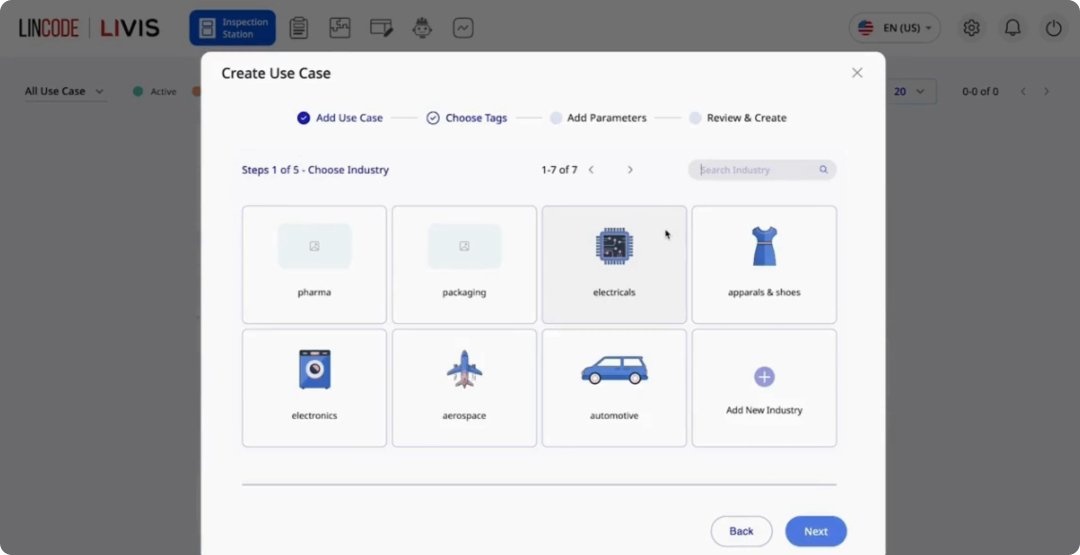Open the Inspection Station tab
Screen dimensions: 1080x555
[232, 28]
